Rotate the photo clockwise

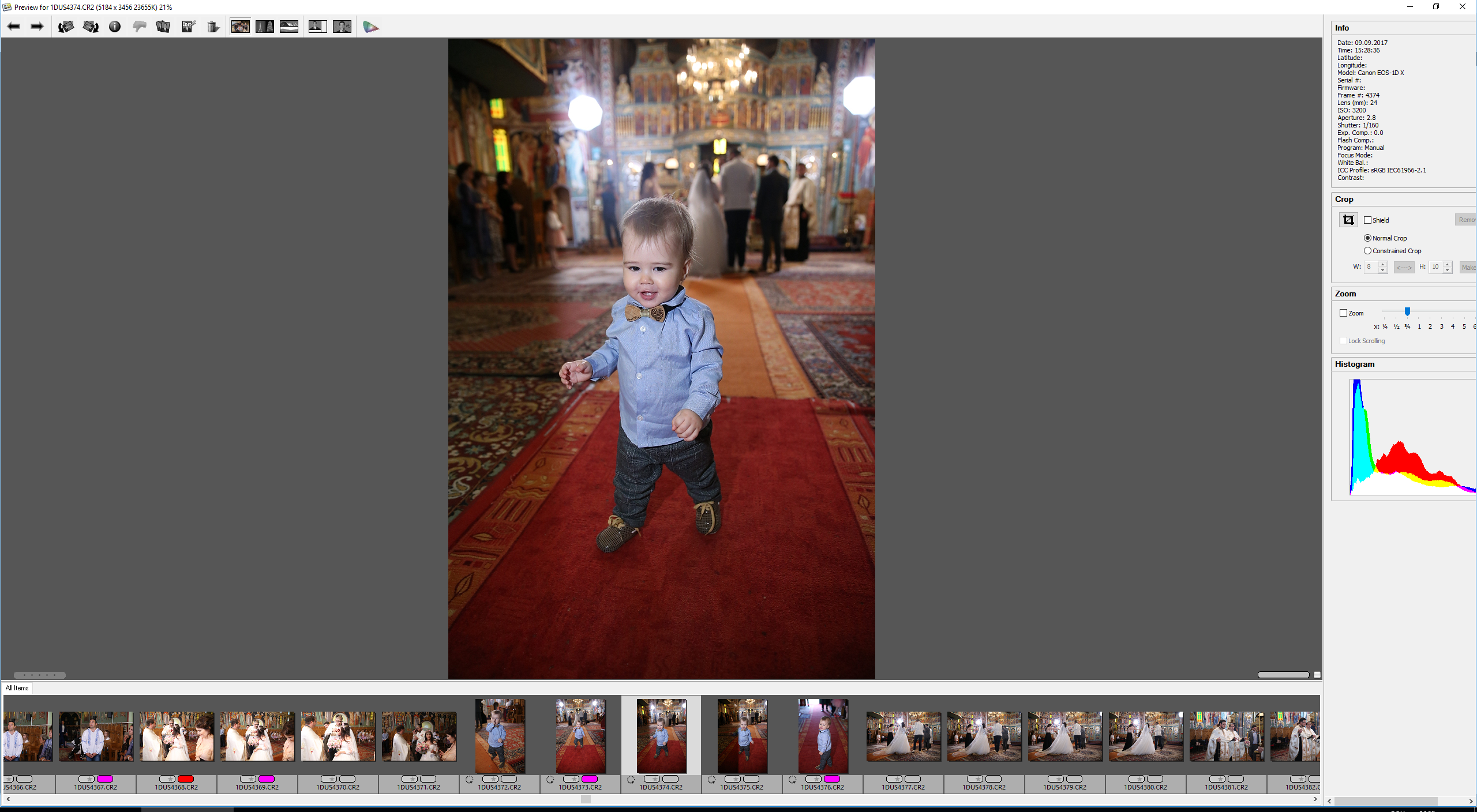tap(91, 27)
